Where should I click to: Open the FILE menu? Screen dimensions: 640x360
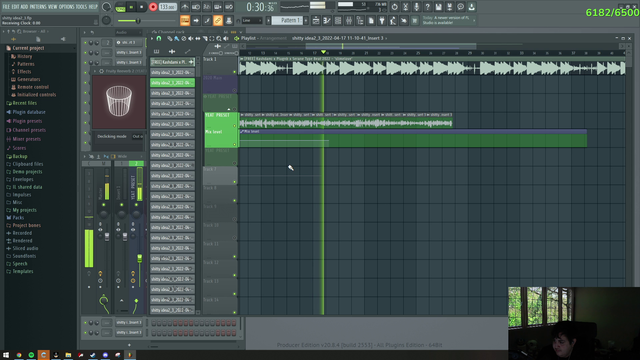click(6, 7)
